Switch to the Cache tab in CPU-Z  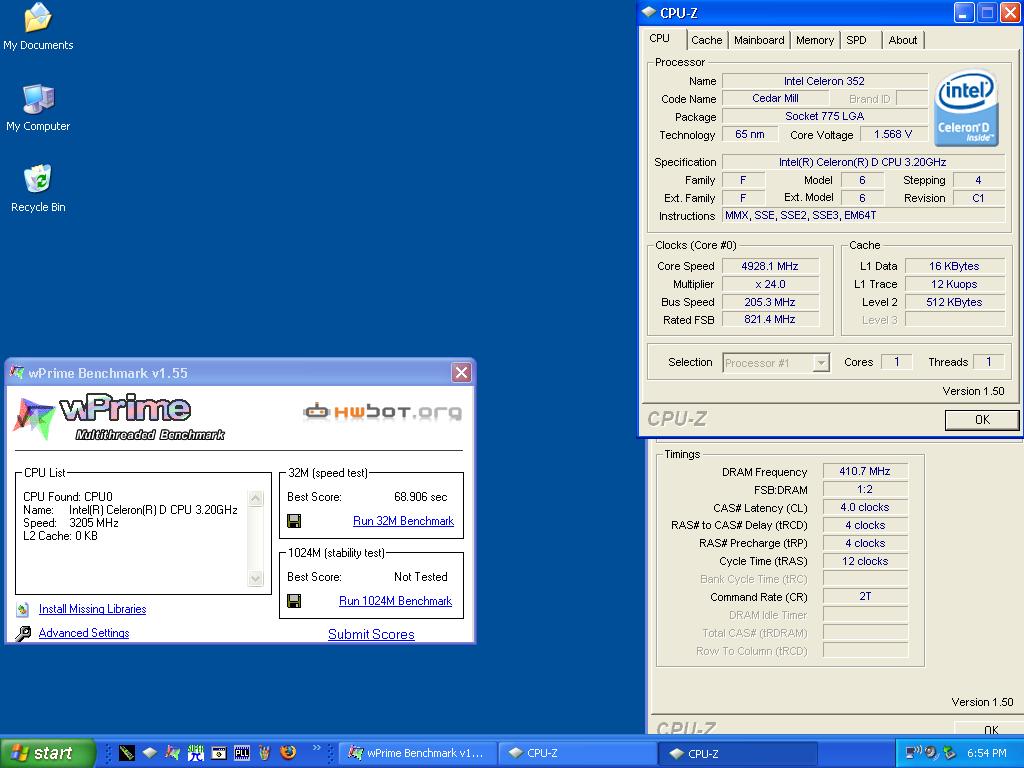coord(707,40)
